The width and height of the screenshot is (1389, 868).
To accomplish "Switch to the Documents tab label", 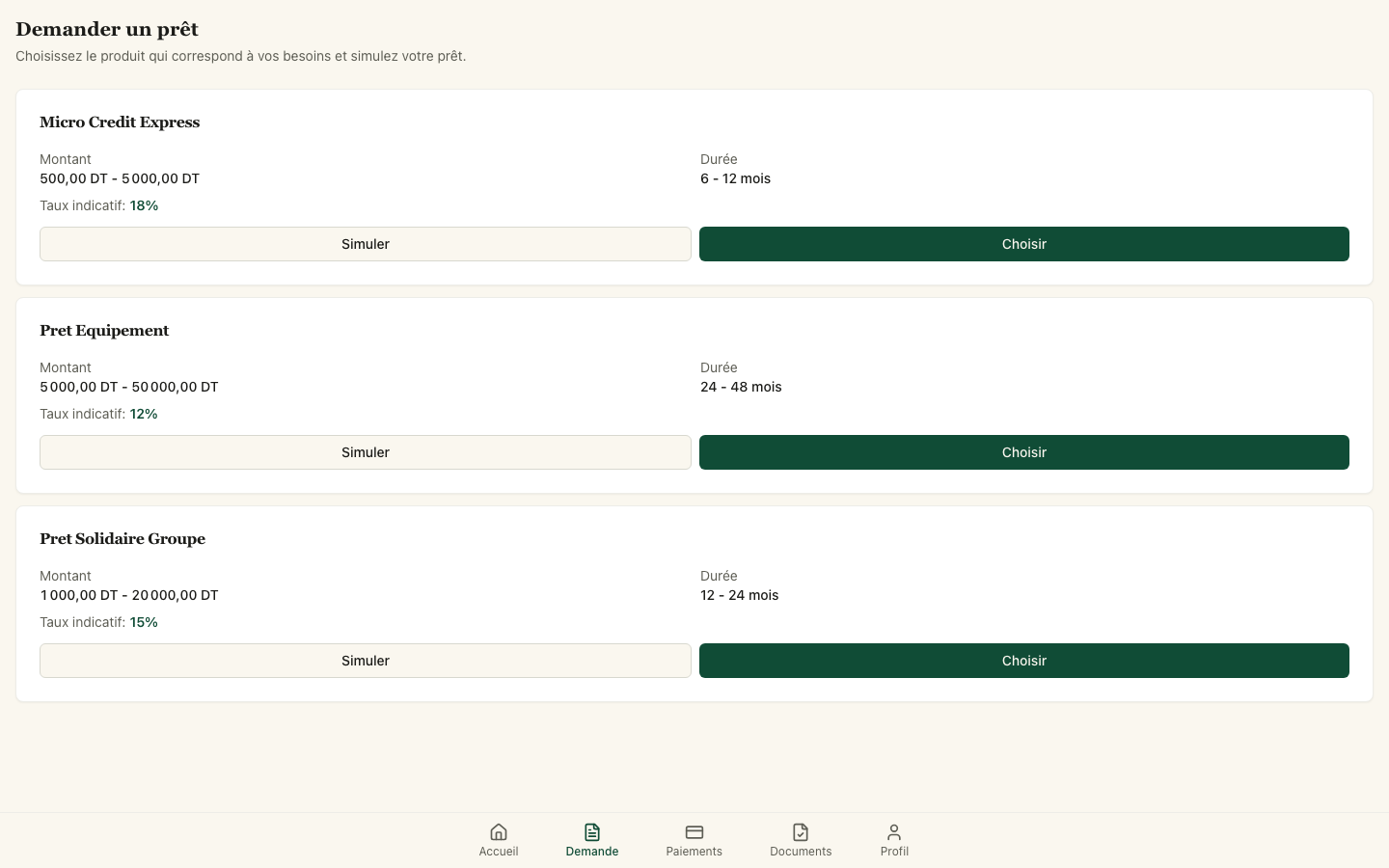I will click(801, 852).
